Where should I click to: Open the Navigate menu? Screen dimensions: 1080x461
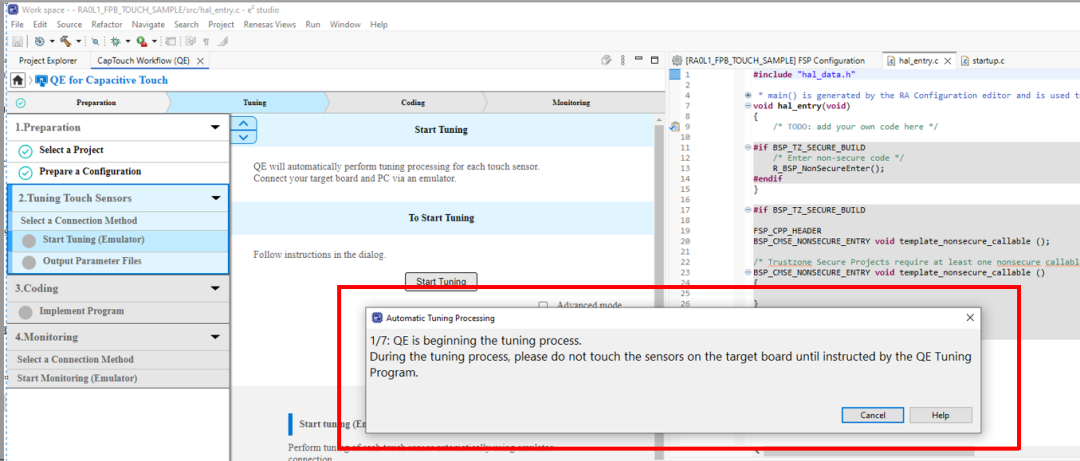[148, 24]
